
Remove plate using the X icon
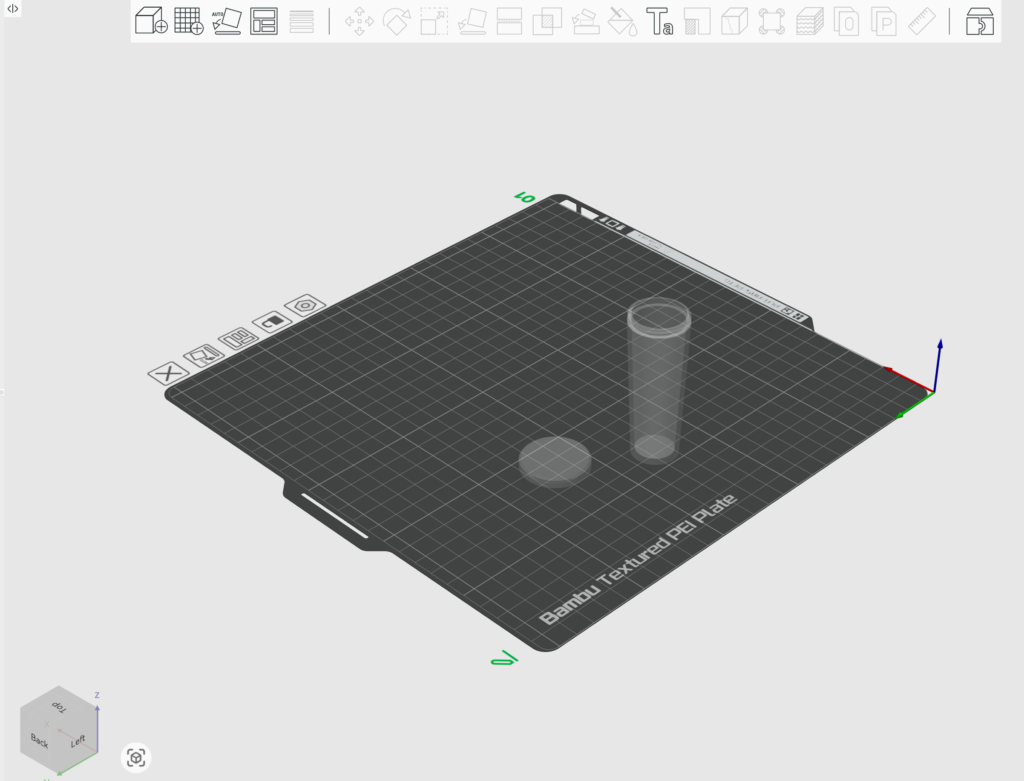(168, 373)
